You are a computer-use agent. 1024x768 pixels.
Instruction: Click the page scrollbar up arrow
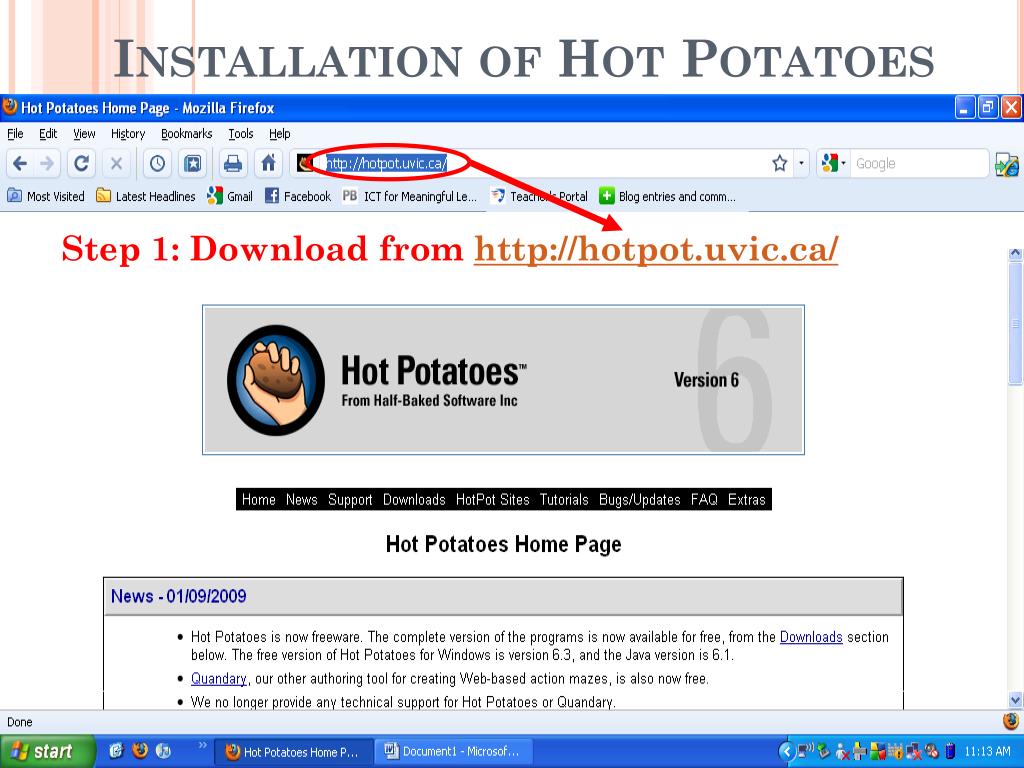(x=1015, y=254)
